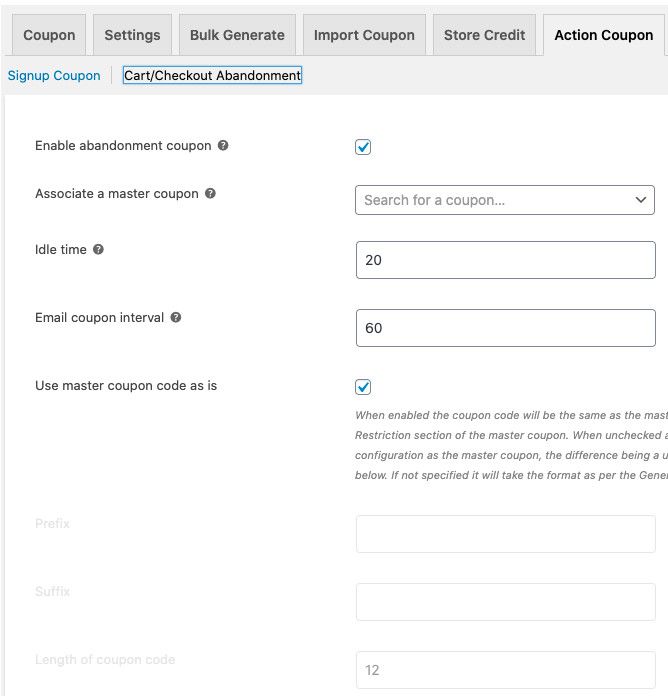The height and width of the screenshot is (696, 668).
Task: Focus the Email coupon interval field
Action: point(505,328)
